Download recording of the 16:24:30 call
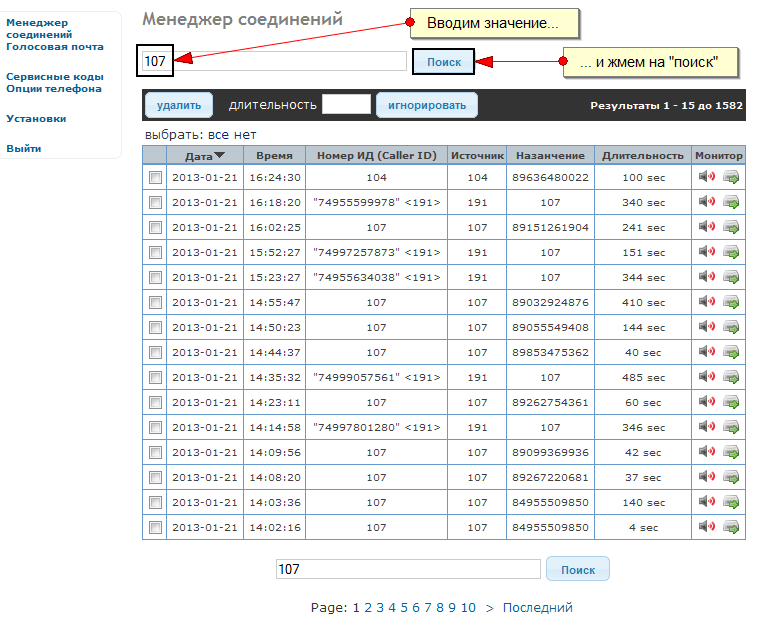Screen dimensions: 781x640 (731, 177)
